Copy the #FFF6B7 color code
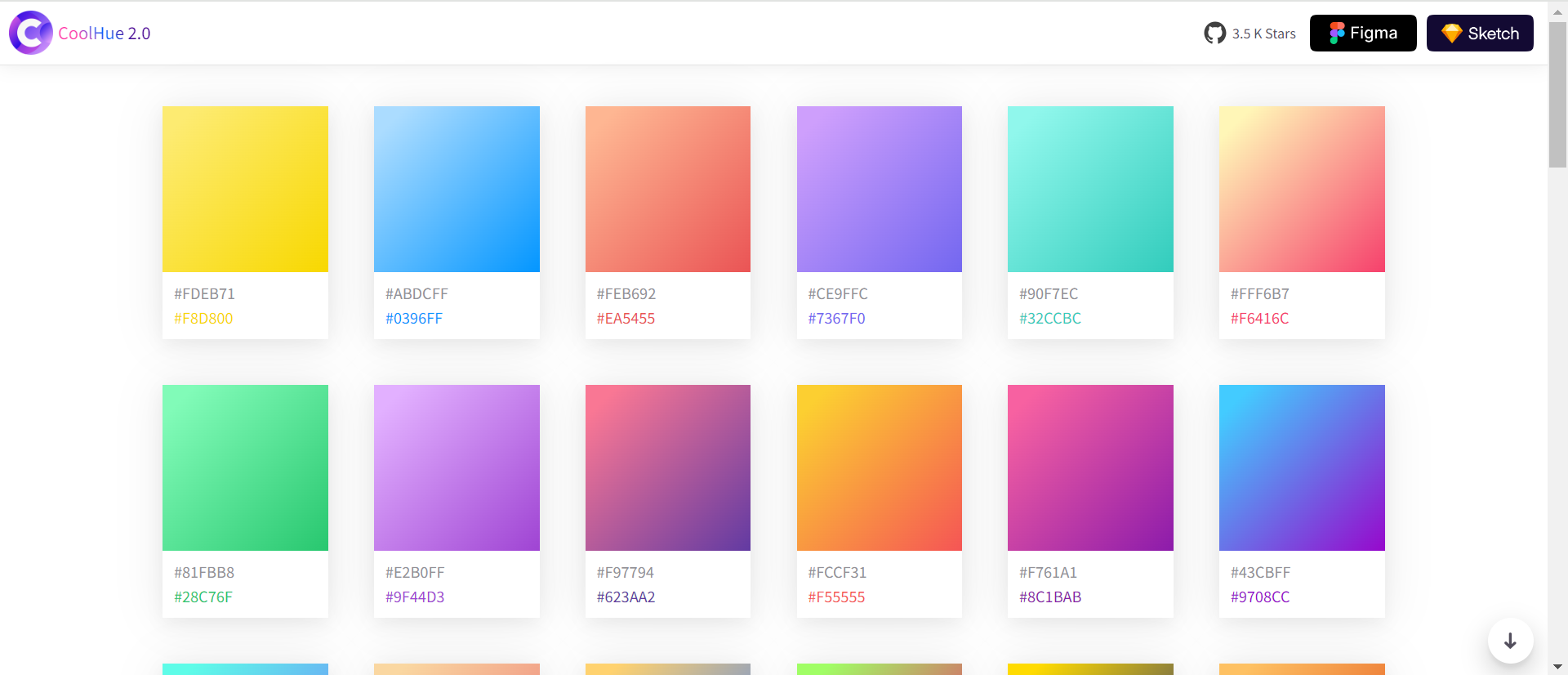Image resolution: width=1568 pixels, height=675 pixels. (1260, 294)
